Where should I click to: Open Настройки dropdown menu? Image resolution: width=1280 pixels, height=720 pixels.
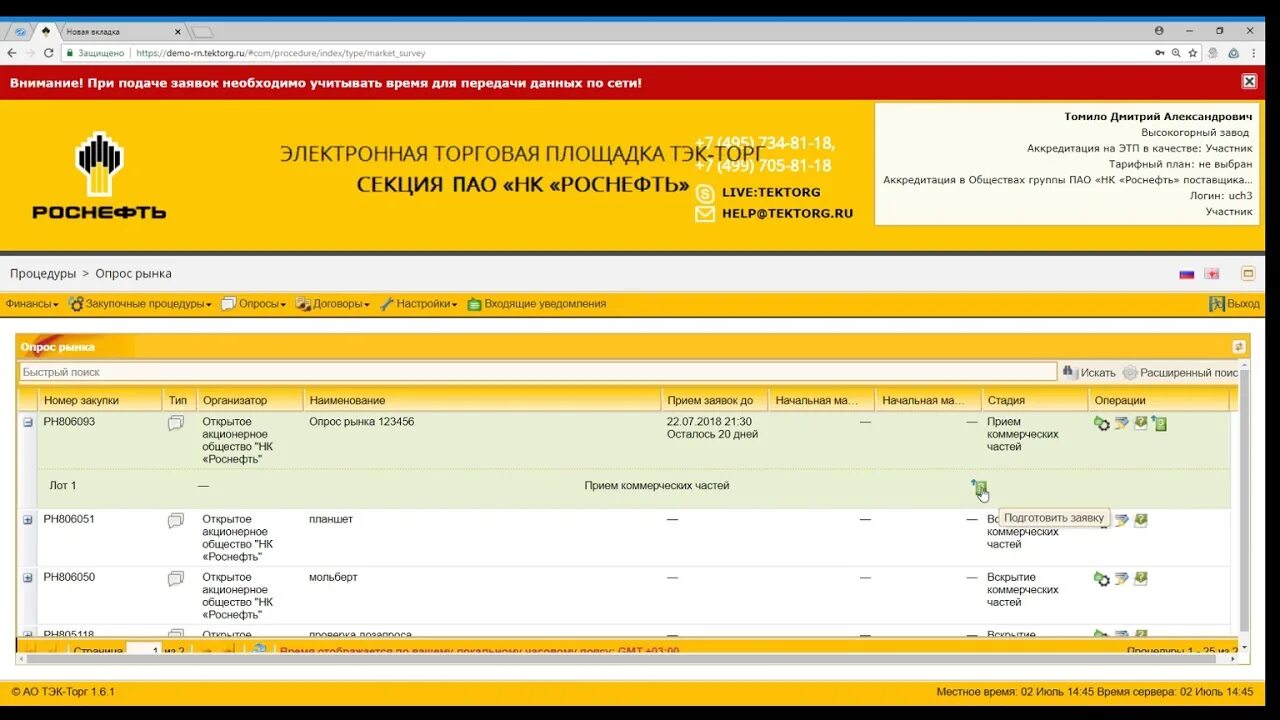click(x=419, y=304)
